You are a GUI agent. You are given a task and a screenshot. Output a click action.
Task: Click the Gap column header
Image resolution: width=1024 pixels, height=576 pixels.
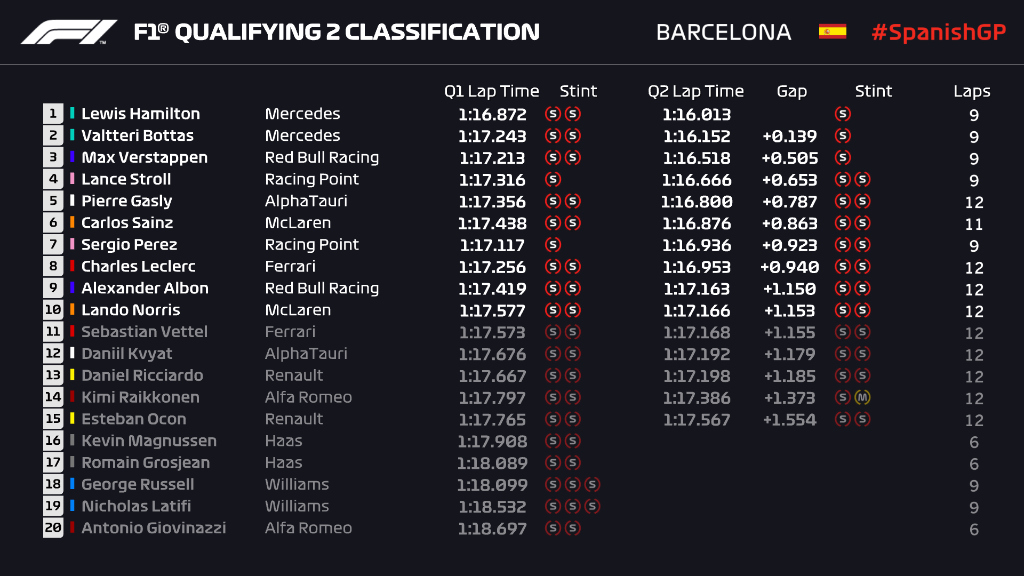tap(791, 91)
